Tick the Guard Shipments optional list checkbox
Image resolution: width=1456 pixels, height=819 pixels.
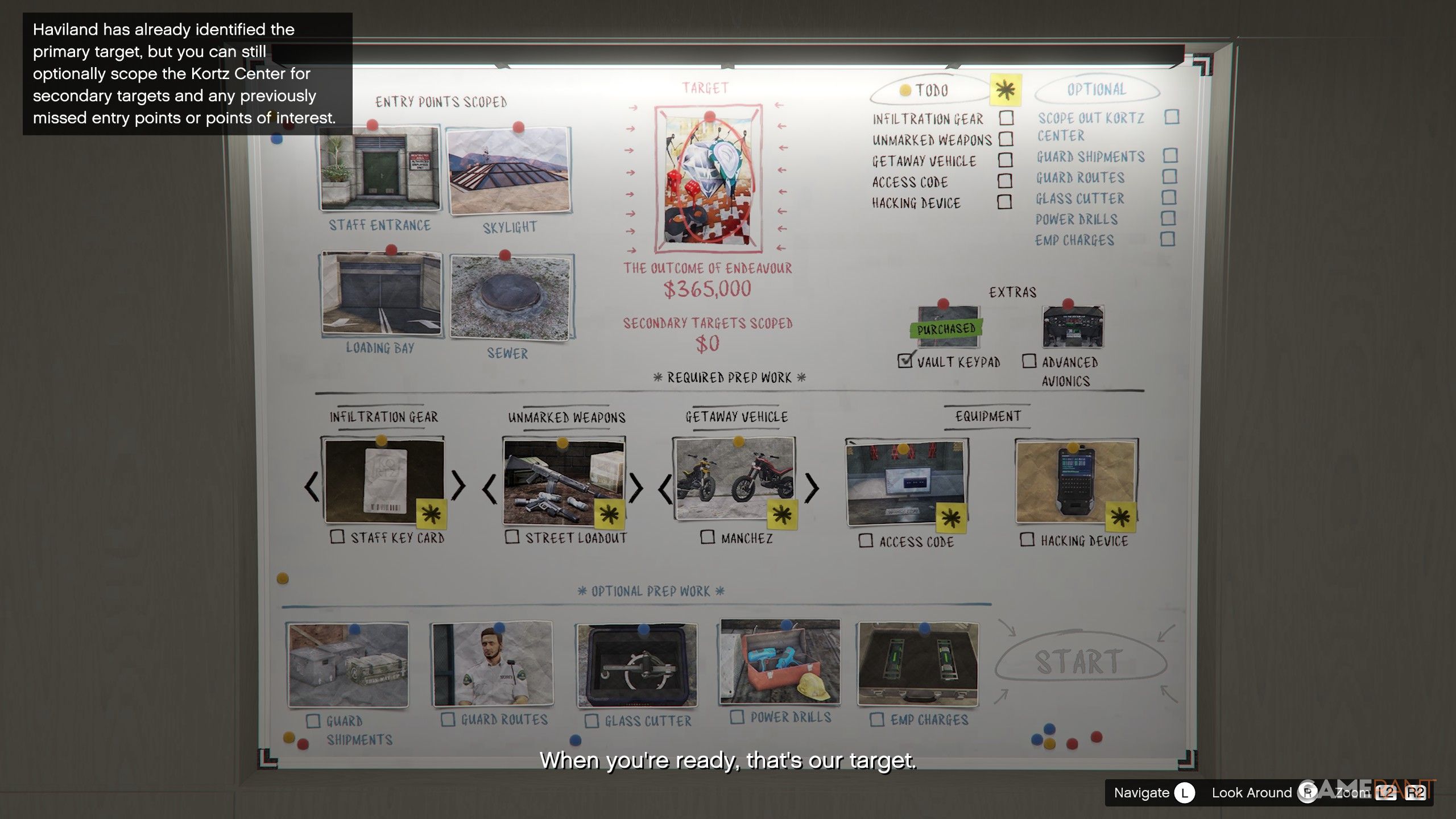1170,155
